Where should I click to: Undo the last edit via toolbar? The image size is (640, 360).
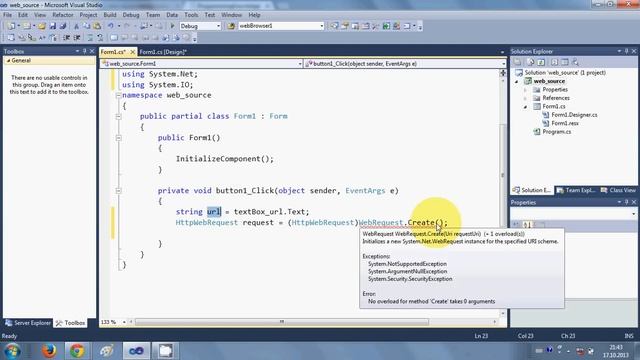(x=111, y=26)
